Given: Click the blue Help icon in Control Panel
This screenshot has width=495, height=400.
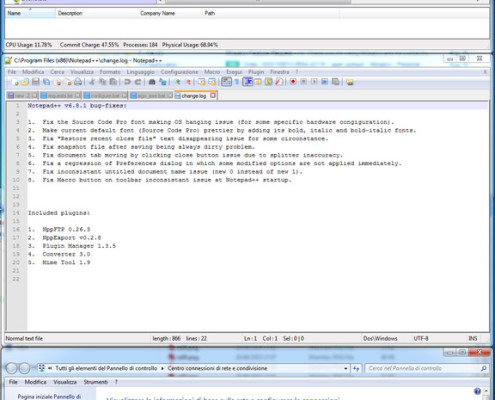Looking at the screenshot, I should point(477,391).
